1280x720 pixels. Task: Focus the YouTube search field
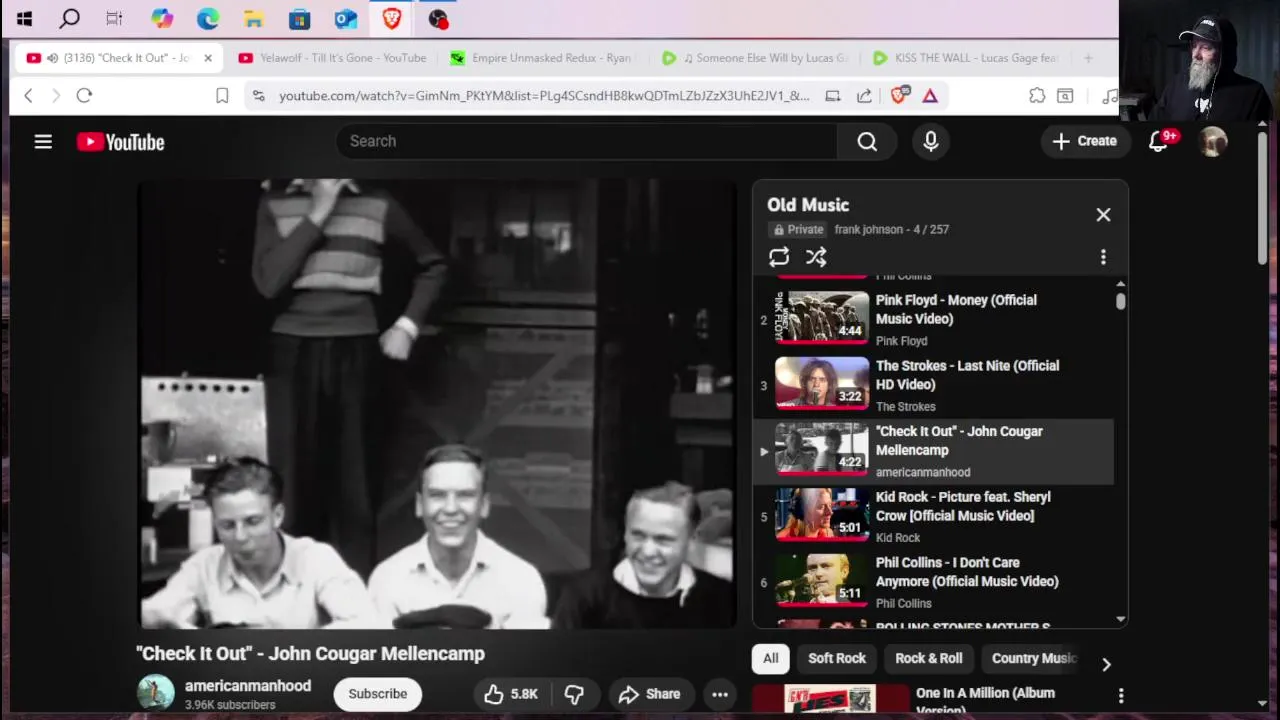point(586,142)
